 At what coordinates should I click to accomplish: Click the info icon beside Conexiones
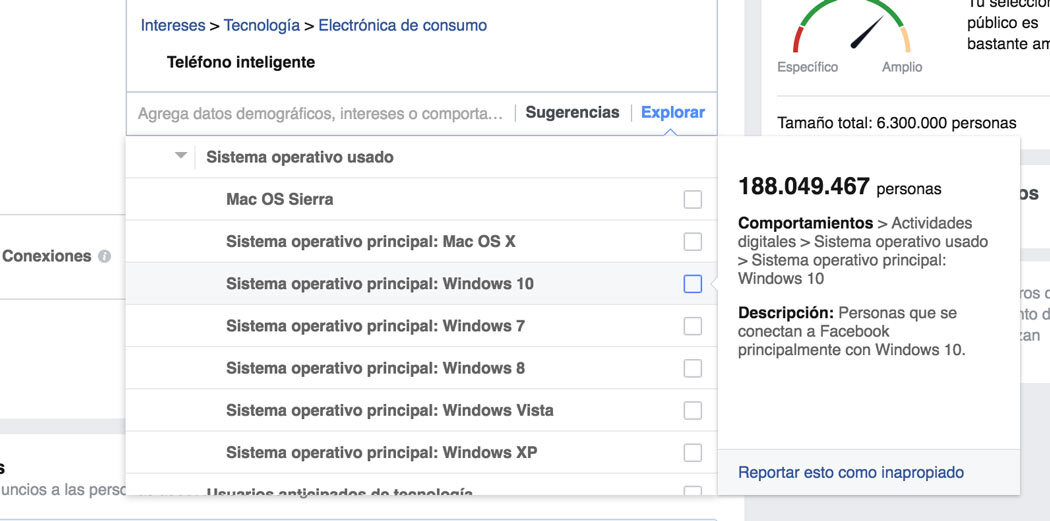[x=103, y=257]
